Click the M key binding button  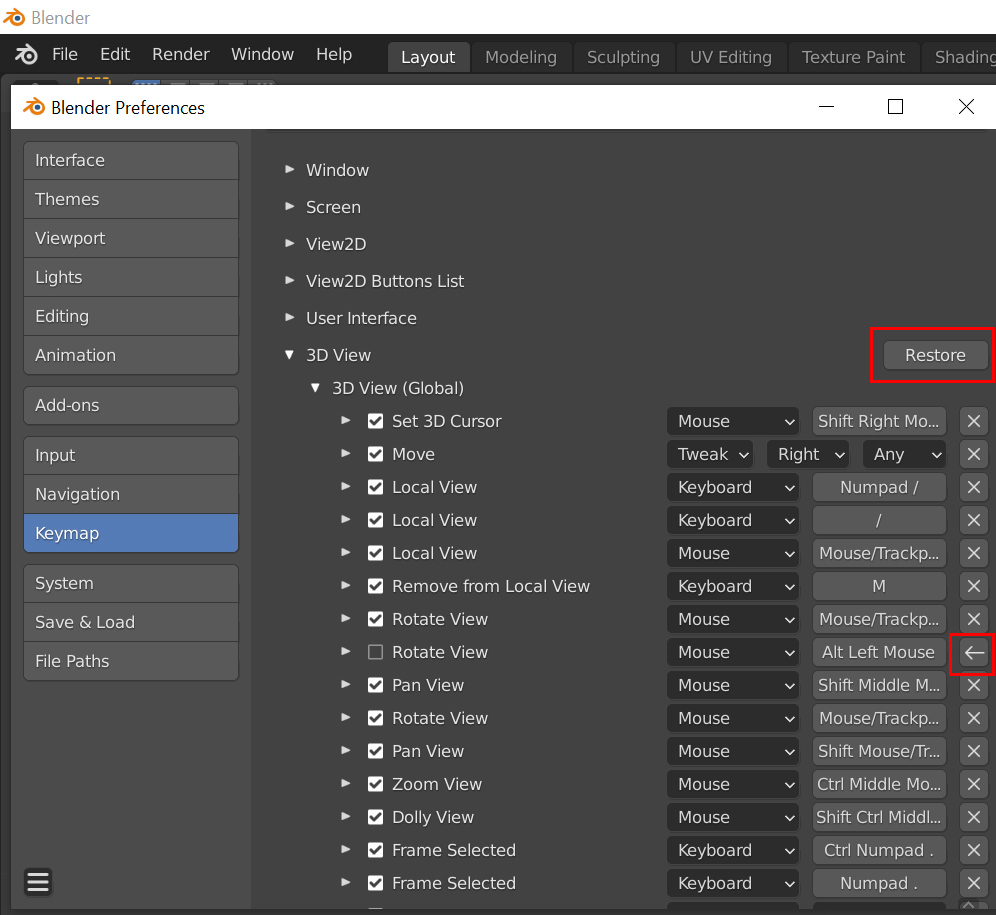[879, 586]
